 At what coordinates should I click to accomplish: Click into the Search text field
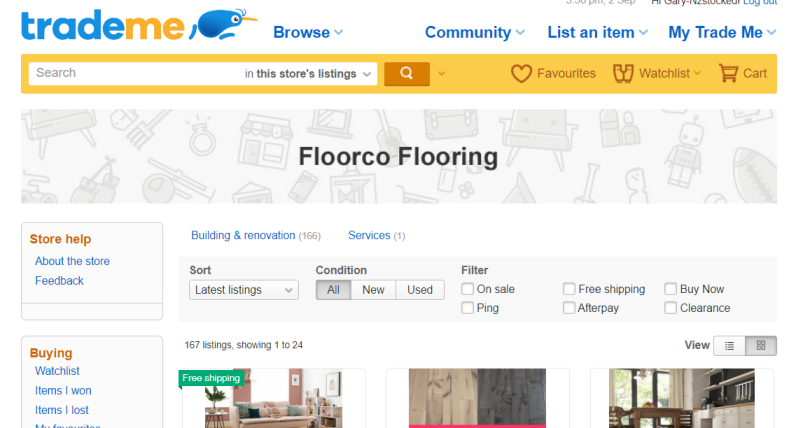click(135, 73)
